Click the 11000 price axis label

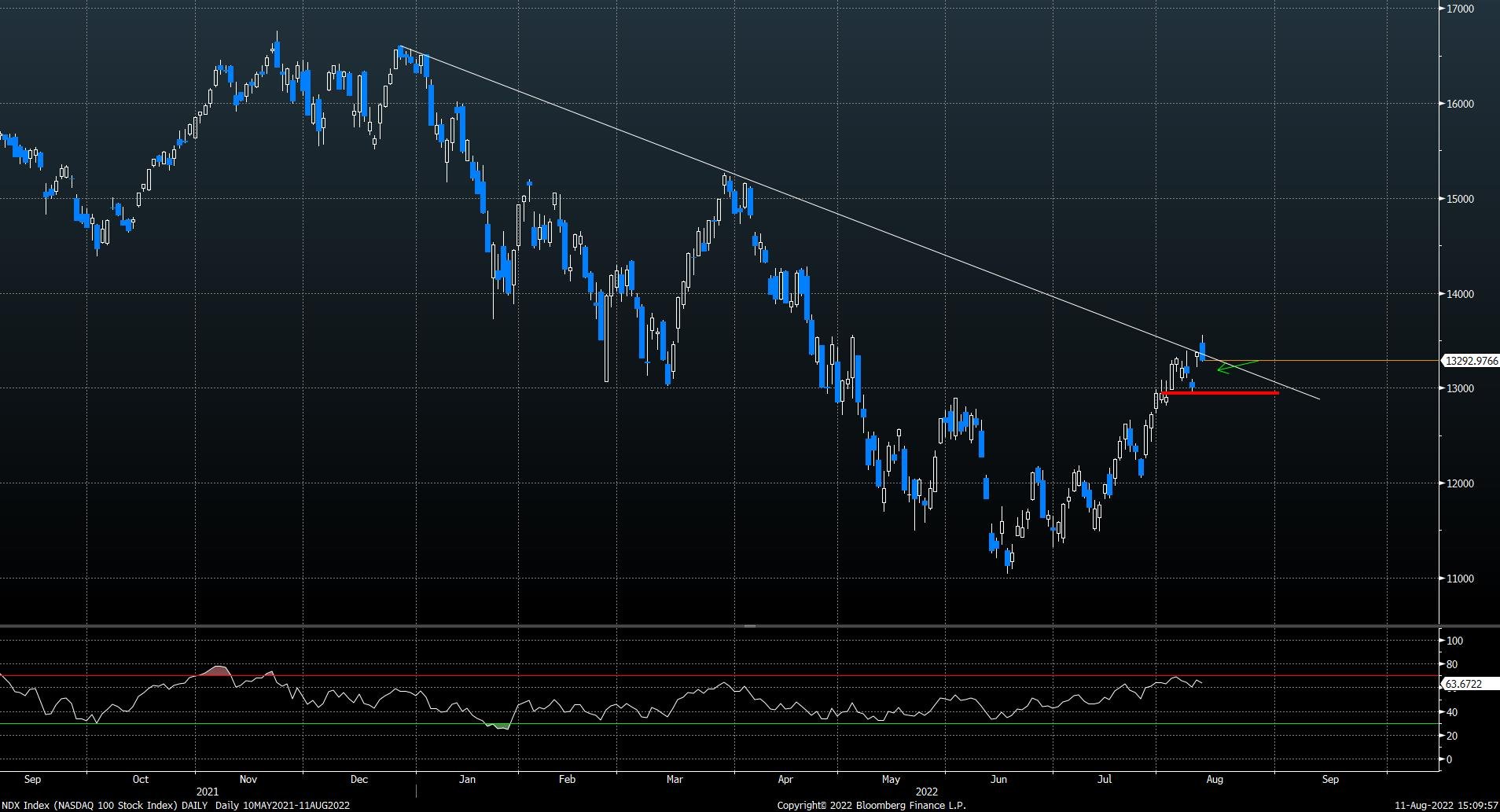click(x=1460, y=579)
